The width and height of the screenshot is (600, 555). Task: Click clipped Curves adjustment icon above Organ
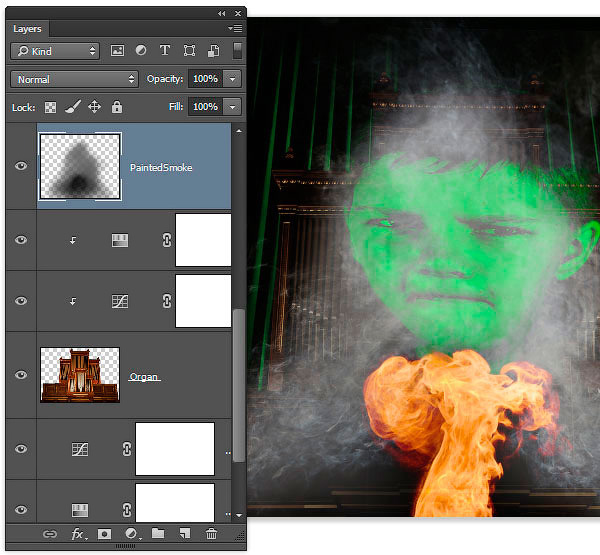120,301
